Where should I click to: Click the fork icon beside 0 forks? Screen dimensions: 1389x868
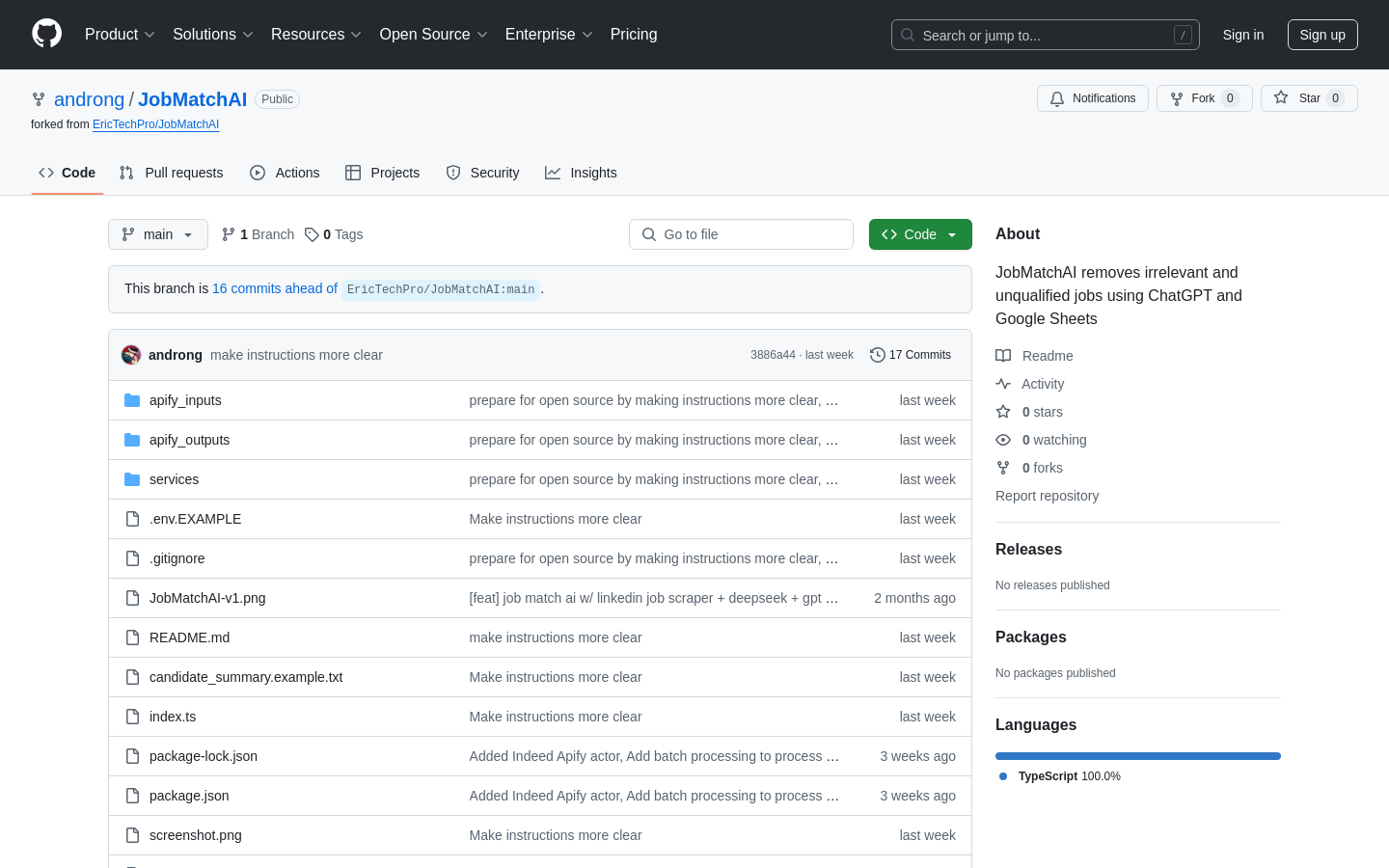pyautogui.click(x=1003, y=468)
